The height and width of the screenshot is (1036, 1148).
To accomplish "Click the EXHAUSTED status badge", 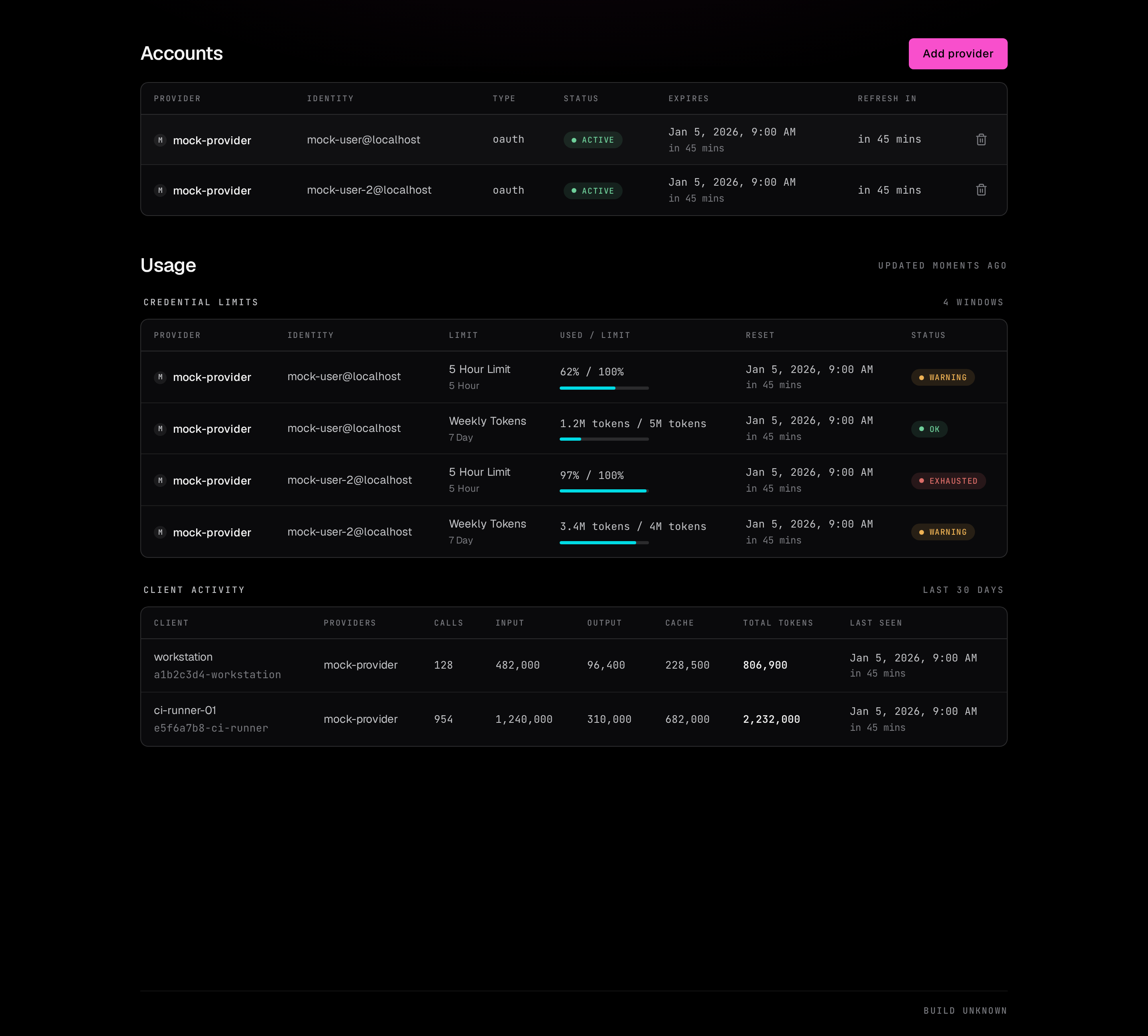I will coord(948,481).
